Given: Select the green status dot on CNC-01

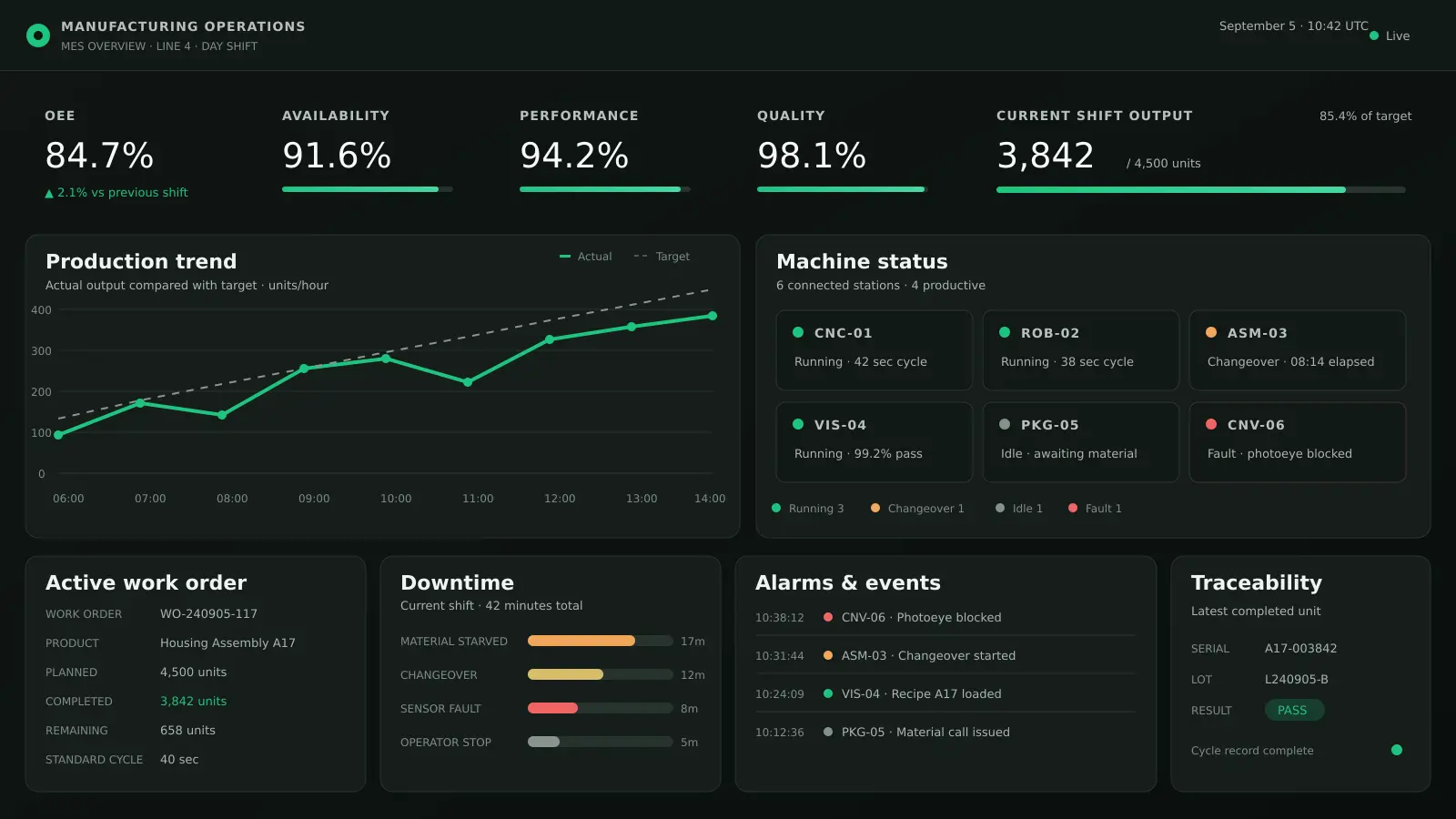Looking at the screenshot, I should point(798,332).
